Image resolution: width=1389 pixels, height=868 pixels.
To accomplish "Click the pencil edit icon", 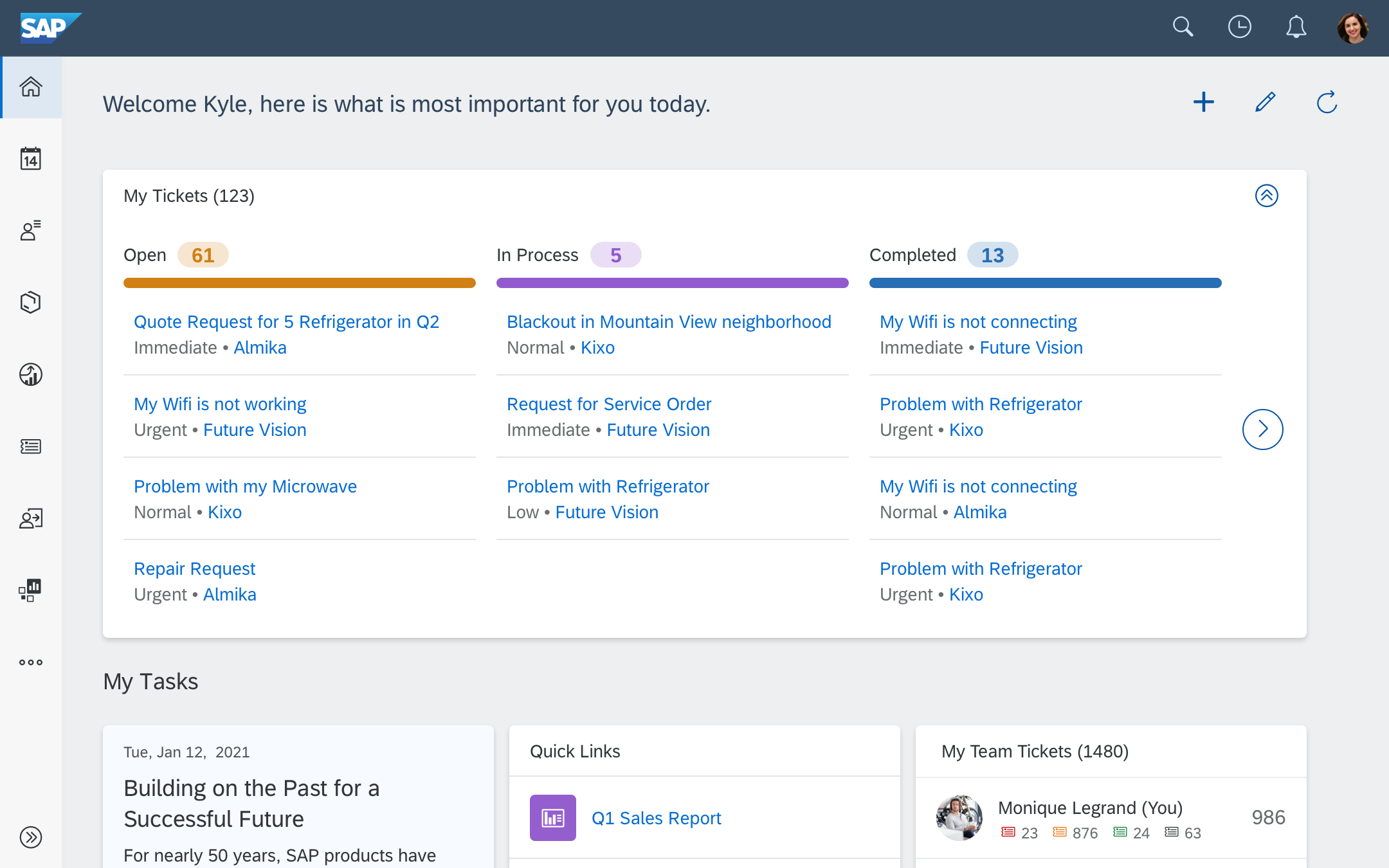I will 1265,102.
